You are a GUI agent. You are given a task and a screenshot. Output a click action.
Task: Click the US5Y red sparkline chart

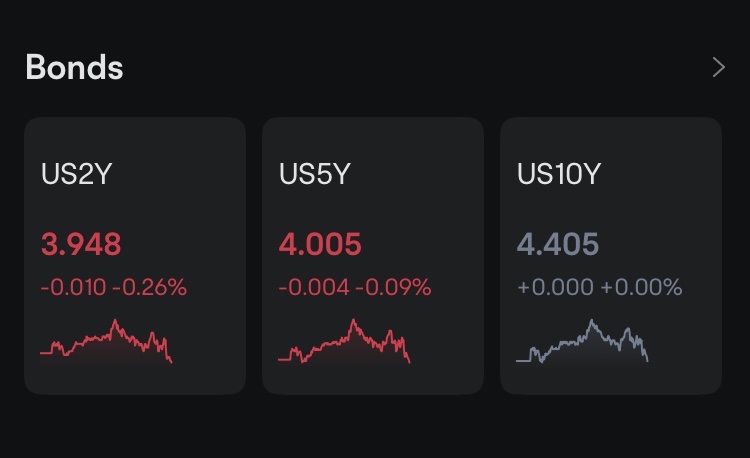(344, 341)
